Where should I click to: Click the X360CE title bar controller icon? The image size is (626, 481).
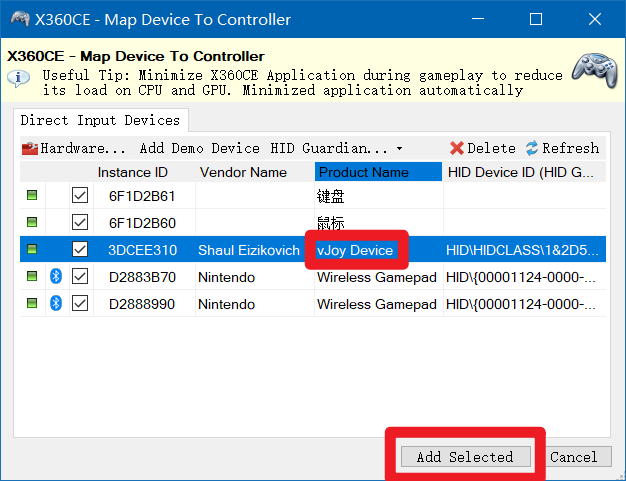coord(20,19)
